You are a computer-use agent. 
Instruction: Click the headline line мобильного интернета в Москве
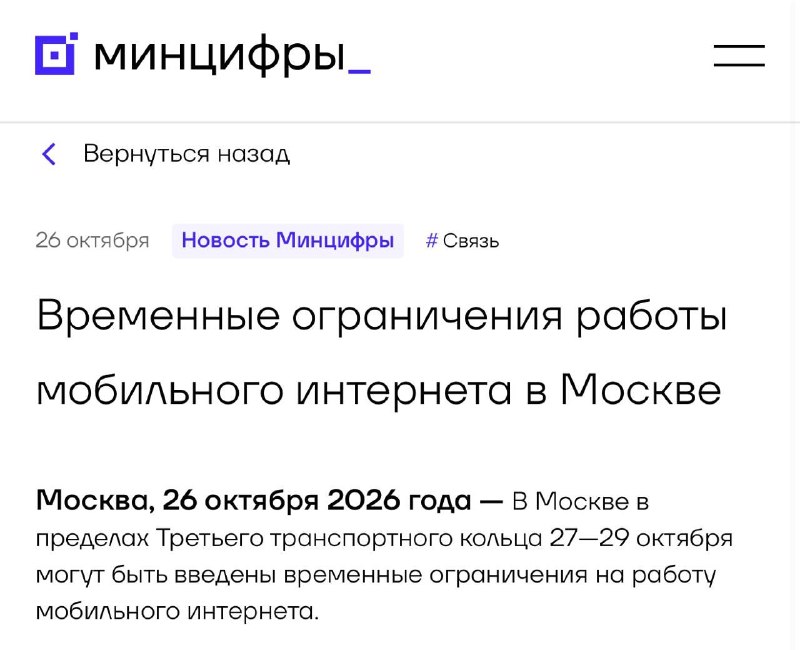click(x=379, y=390)
